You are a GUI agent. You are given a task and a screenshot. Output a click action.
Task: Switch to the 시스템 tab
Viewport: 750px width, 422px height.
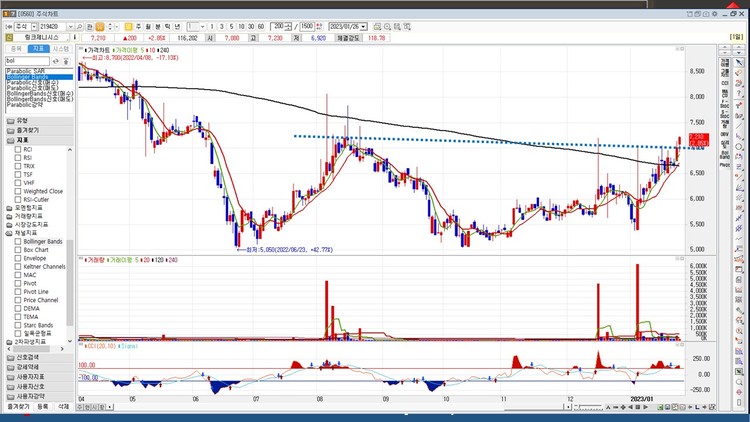(61, 49)
